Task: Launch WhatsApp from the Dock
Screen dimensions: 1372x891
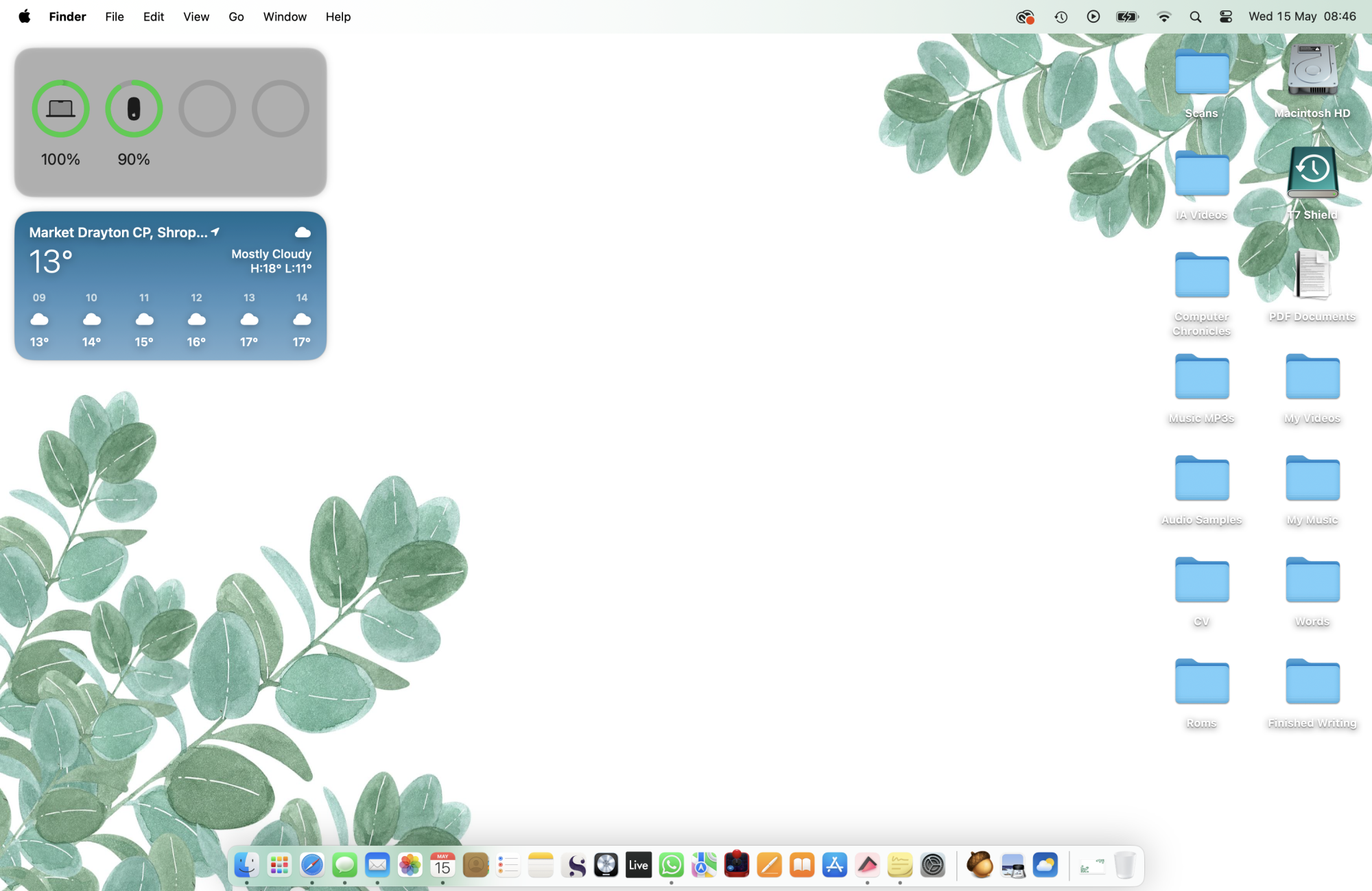Action: [x=671, y=865]
